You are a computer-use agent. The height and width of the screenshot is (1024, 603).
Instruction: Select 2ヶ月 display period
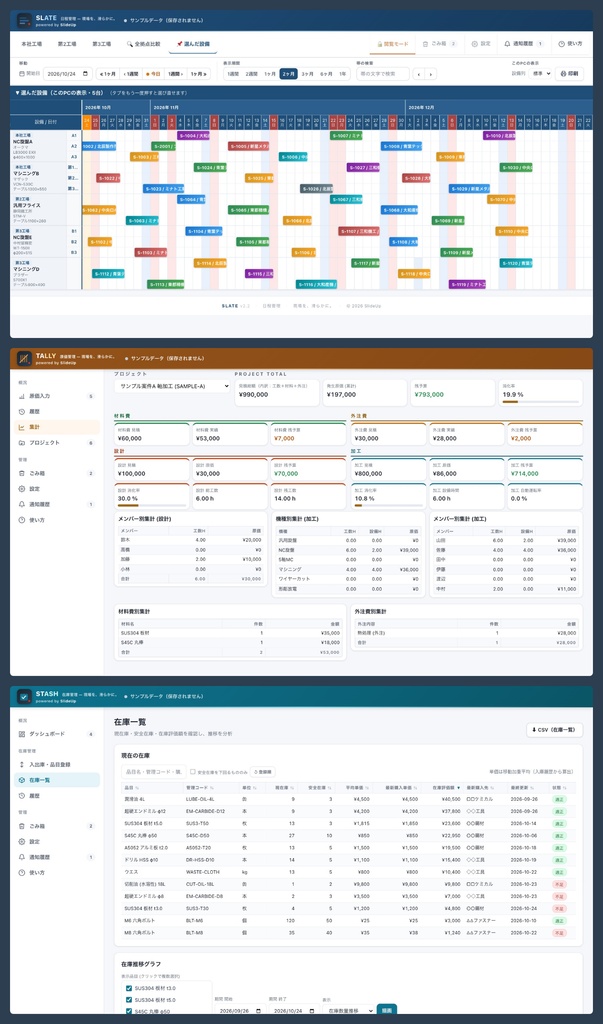pos(288,74)
